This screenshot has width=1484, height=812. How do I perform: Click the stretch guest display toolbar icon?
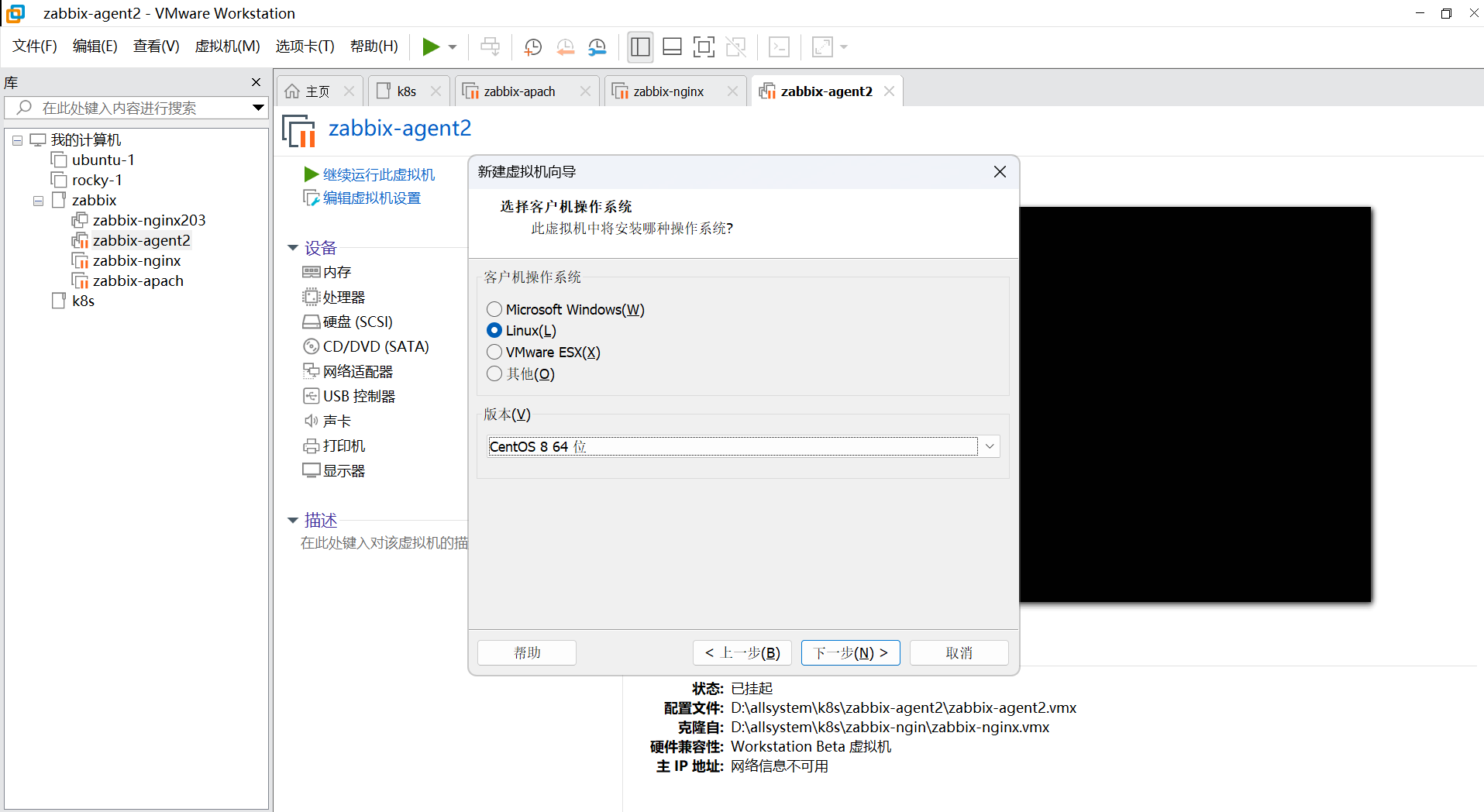[822, 47]
